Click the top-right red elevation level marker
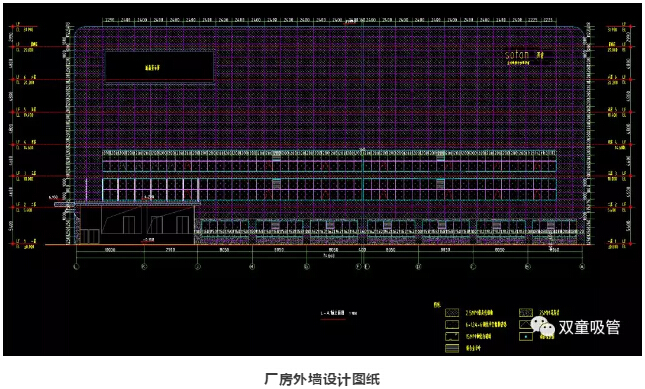Viewport: 645px width, 389px height. pos(630,26)
